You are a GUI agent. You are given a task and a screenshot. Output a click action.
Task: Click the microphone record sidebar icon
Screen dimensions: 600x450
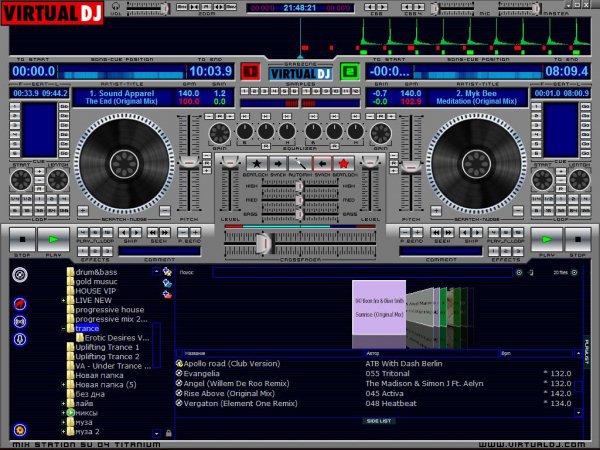tap(20, 339)
